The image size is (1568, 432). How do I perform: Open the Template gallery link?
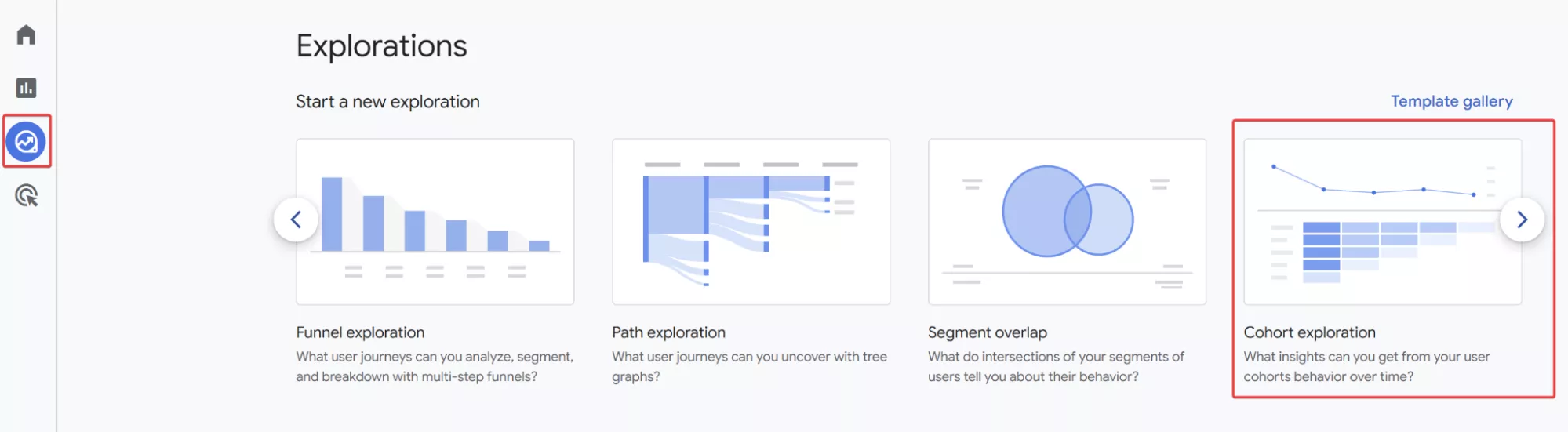click(x=1451, y=101)
